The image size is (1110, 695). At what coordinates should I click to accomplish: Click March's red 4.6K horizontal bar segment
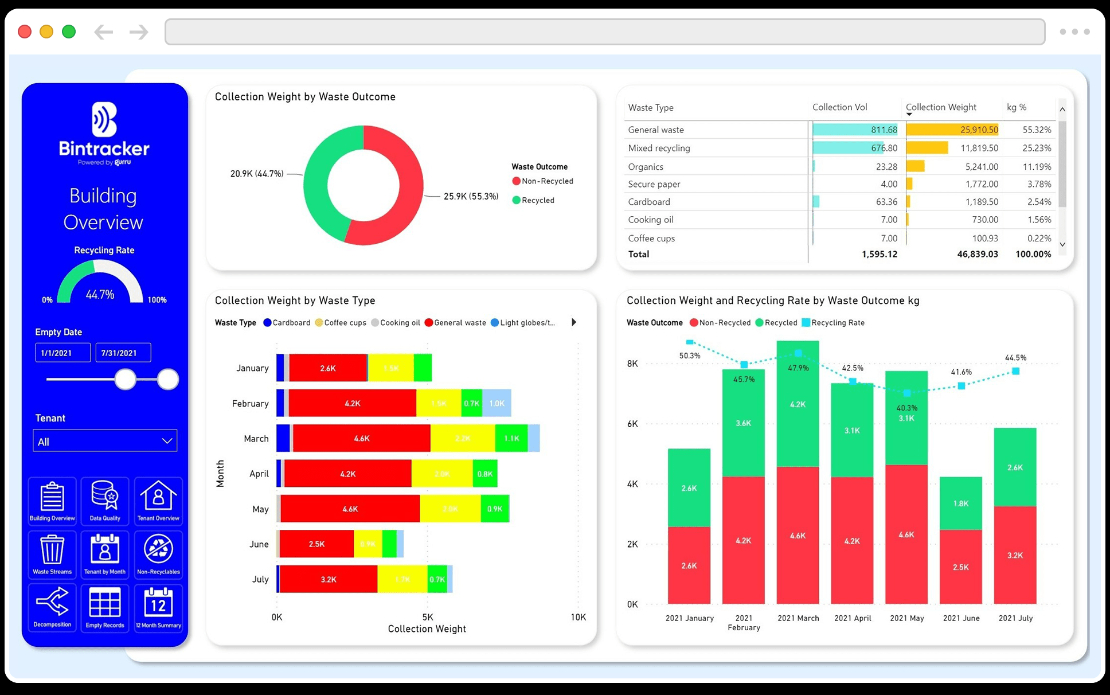(x=361, y=438)
